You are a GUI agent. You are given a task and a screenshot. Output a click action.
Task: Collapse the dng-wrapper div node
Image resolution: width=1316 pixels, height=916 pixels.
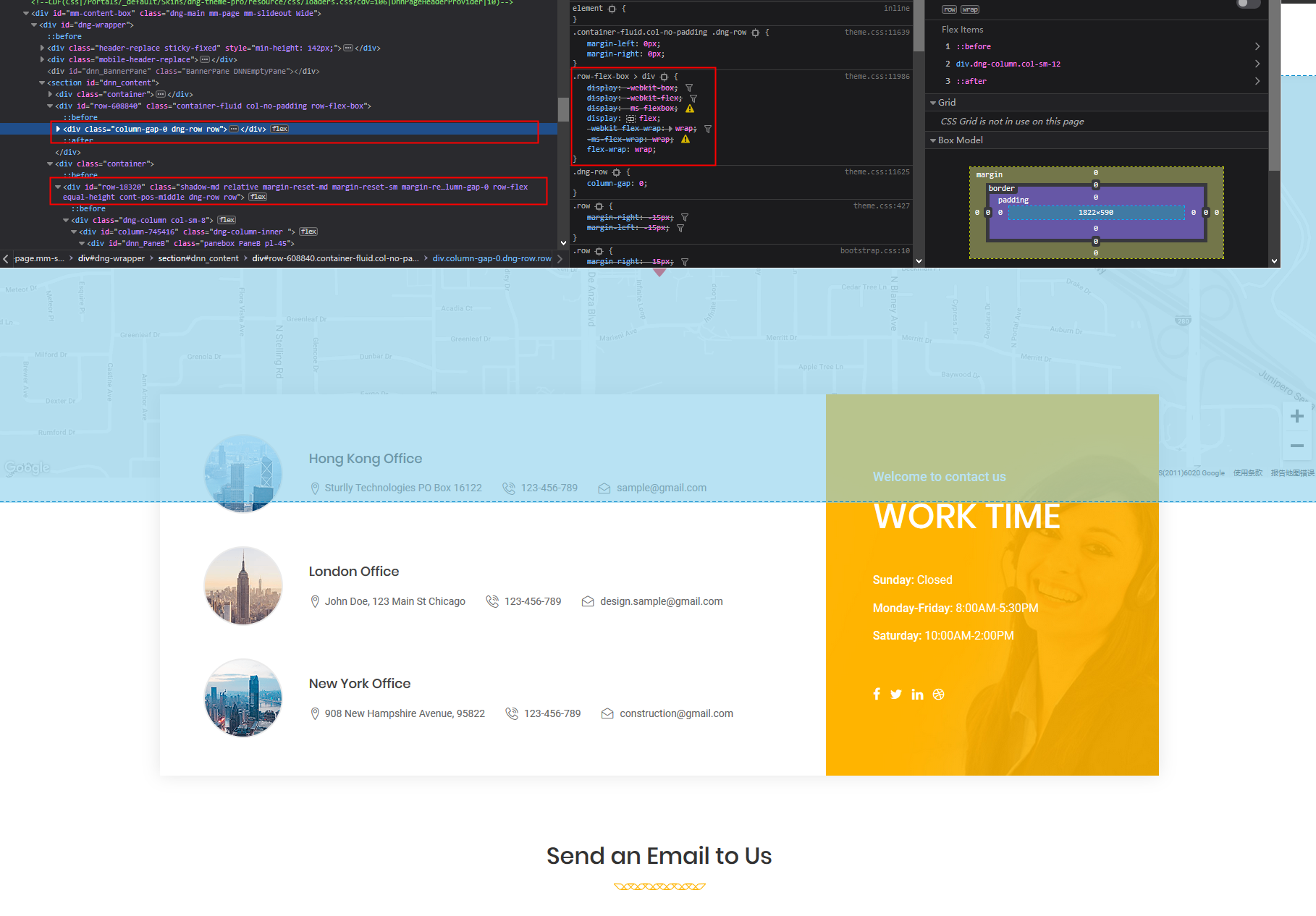click(34, 25)
